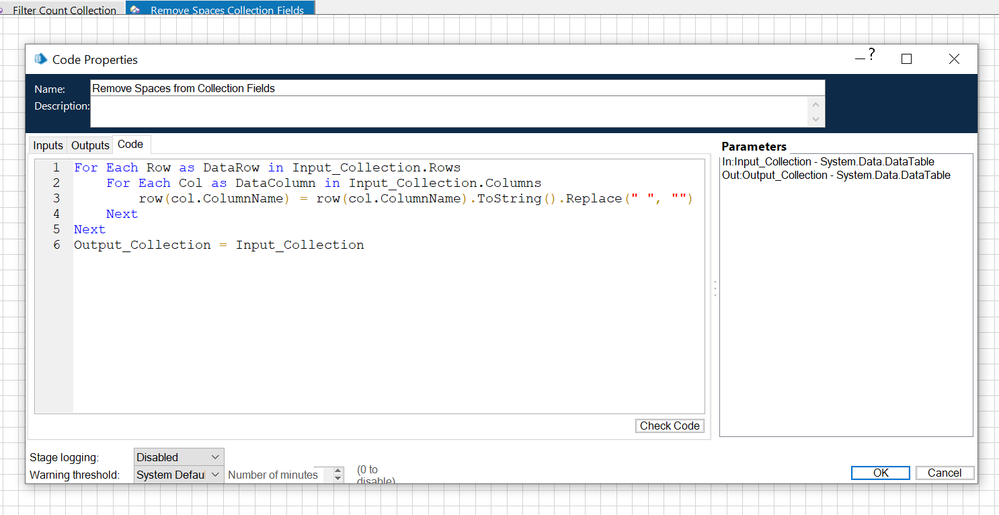The height and width of the screenshot is (515, 999).
Task: Decrease the Number of minutes value
Action: point(337,479)
